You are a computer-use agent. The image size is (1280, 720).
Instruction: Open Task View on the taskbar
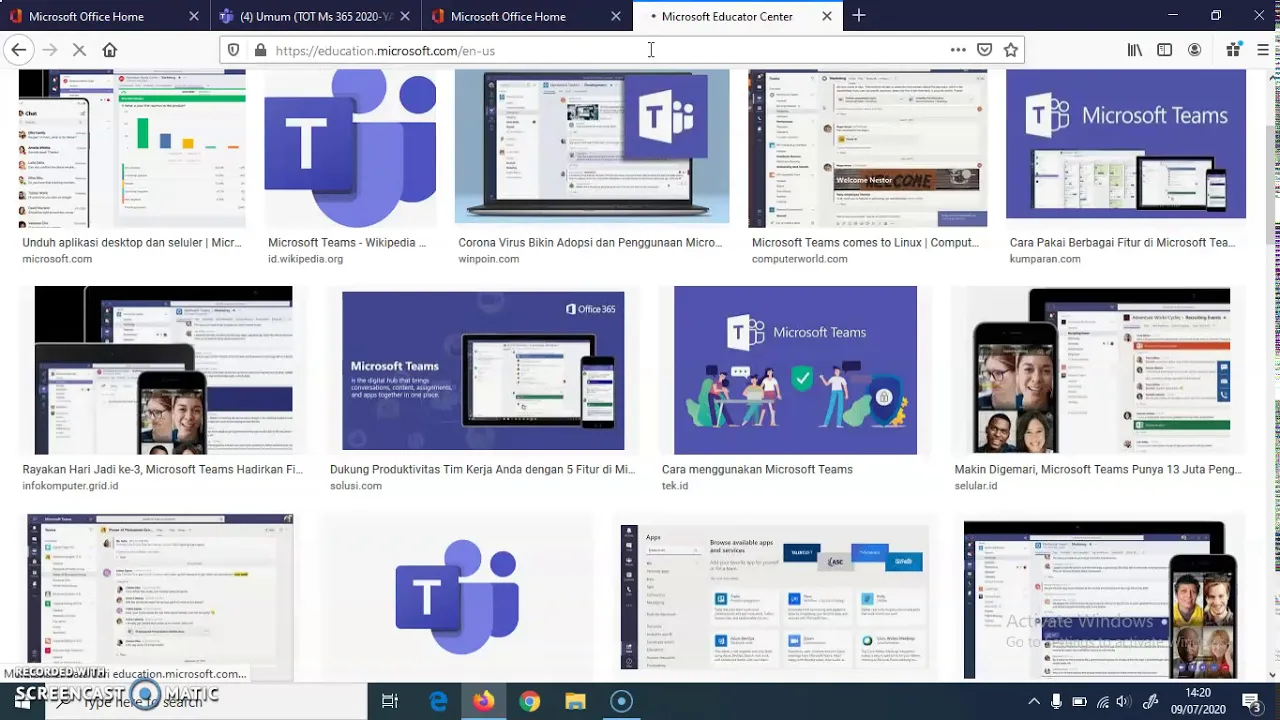pos(390,701)
